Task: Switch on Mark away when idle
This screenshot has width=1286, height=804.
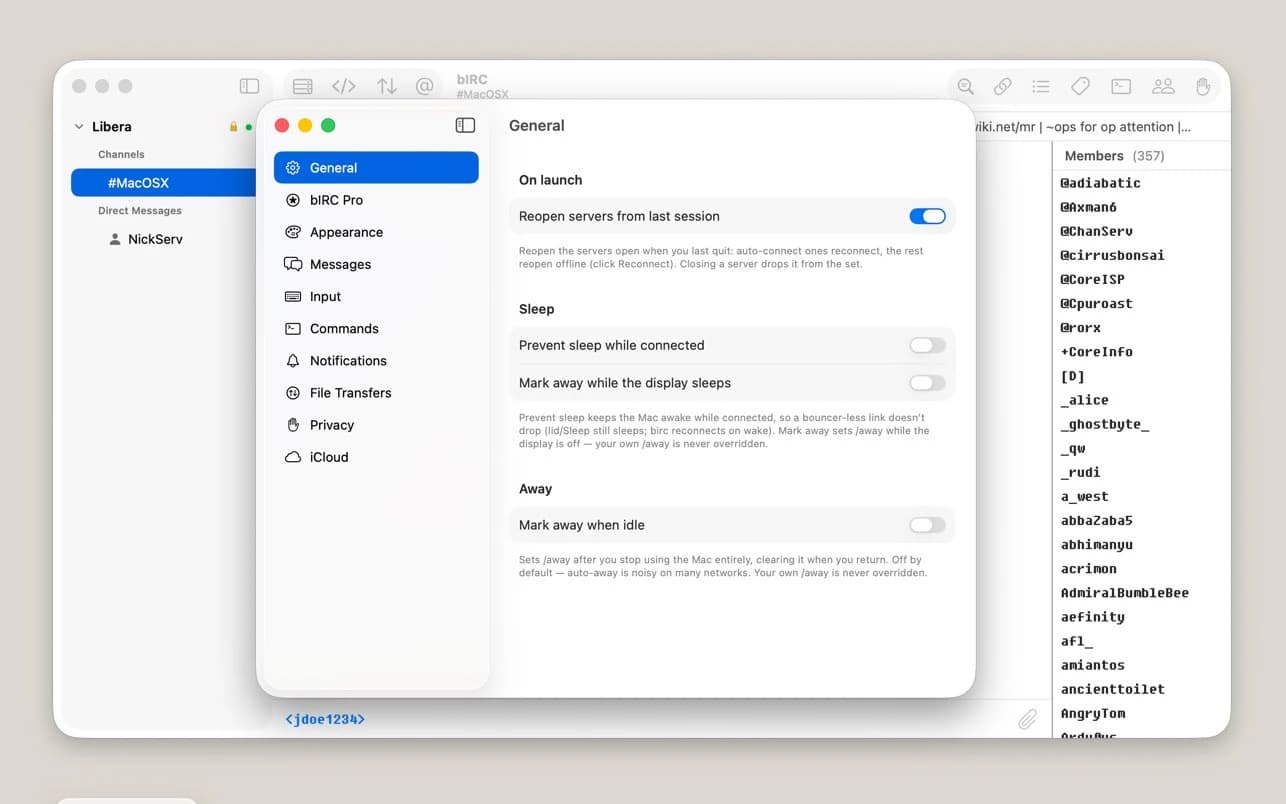Action: pos(927,525)
